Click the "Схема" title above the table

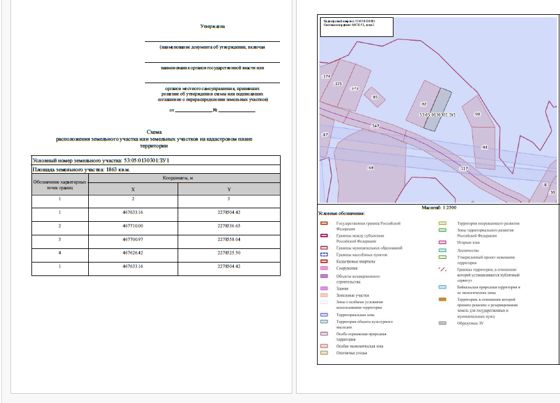click(154, 132)
